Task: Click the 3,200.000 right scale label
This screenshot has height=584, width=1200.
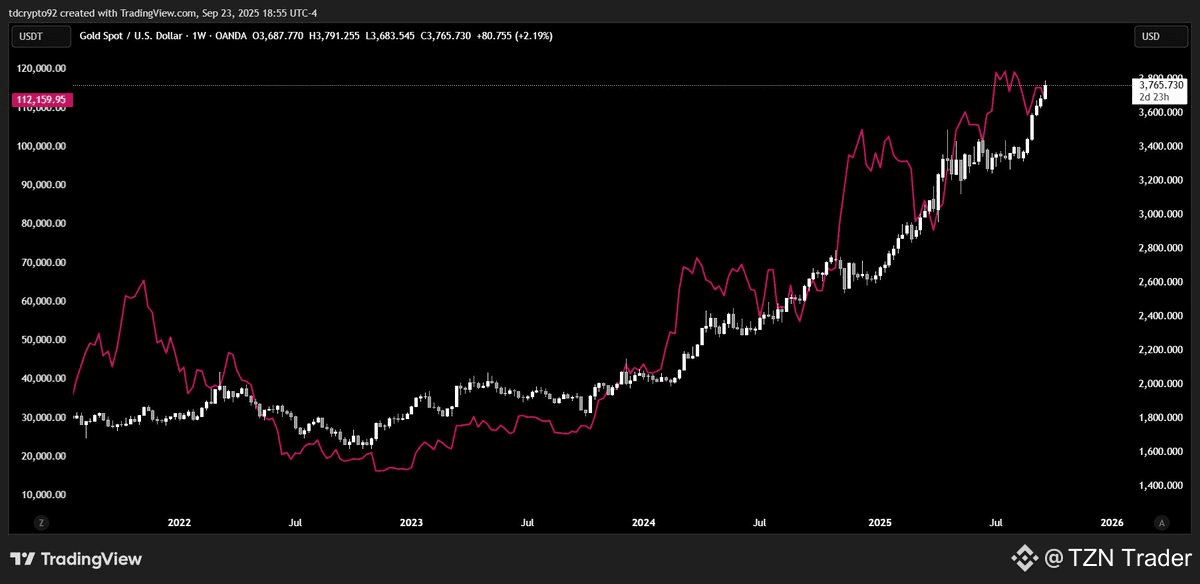Action: [x=1161, y=181]
